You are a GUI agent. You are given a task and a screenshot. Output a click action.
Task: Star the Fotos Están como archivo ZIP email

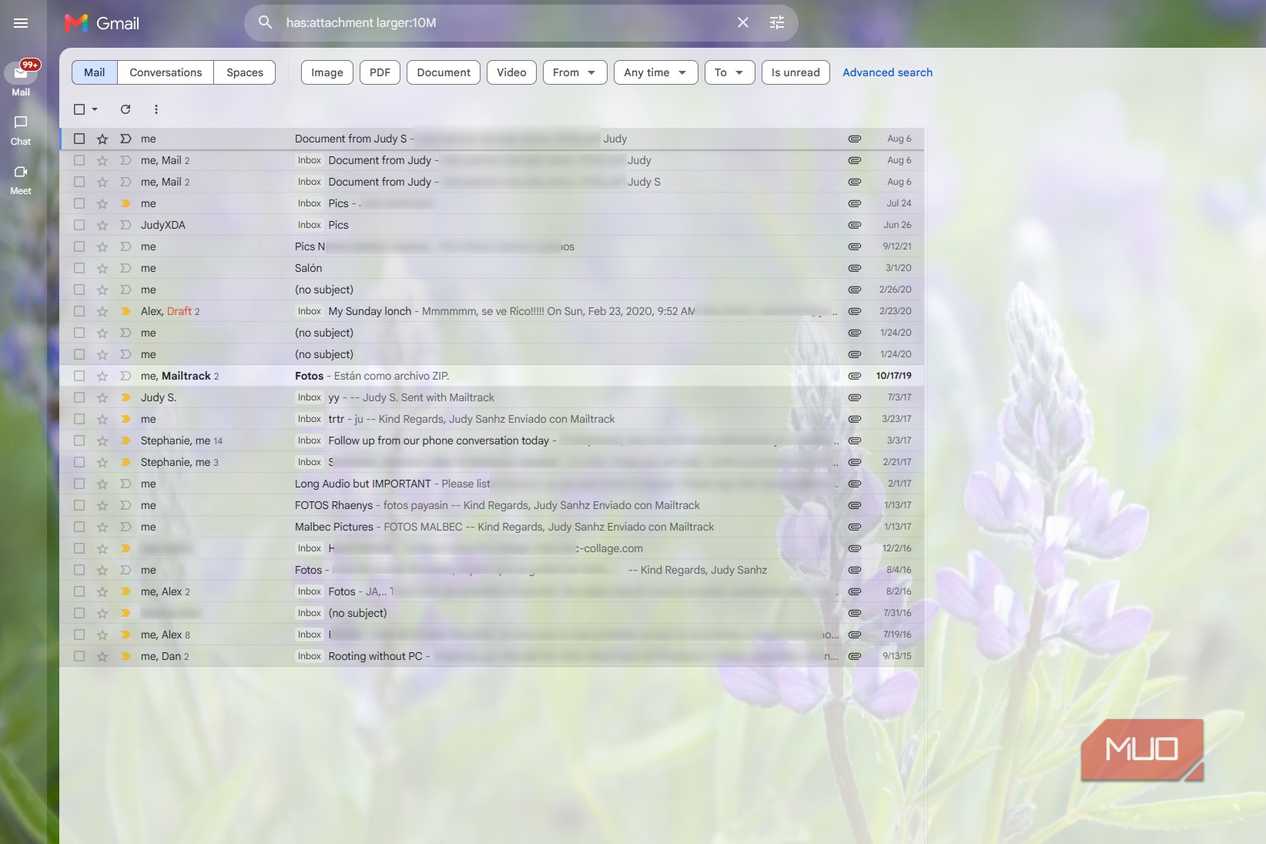coord(102,376)
